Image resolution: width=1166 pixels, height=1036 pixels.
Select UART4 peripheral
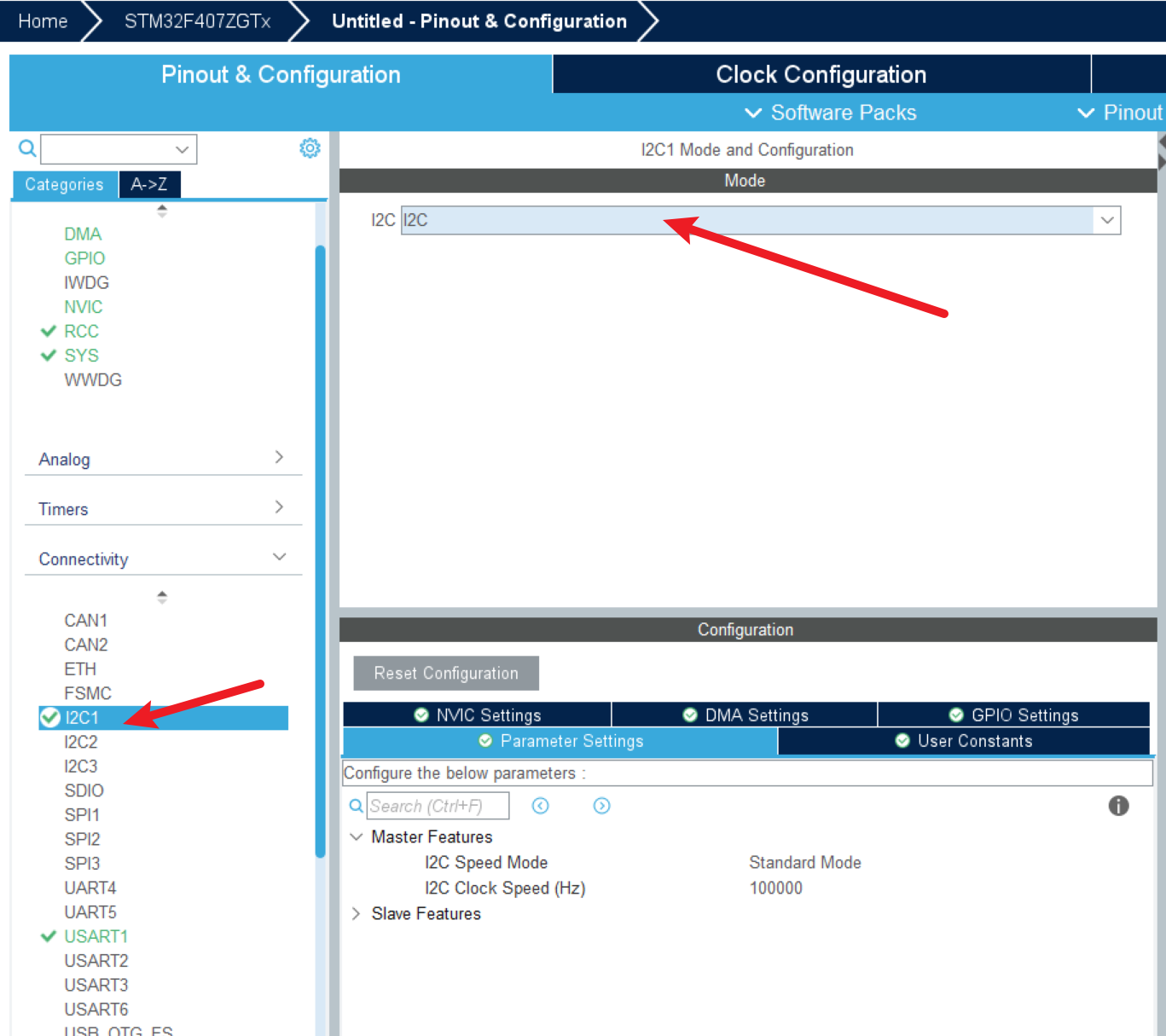coord(90,888)
